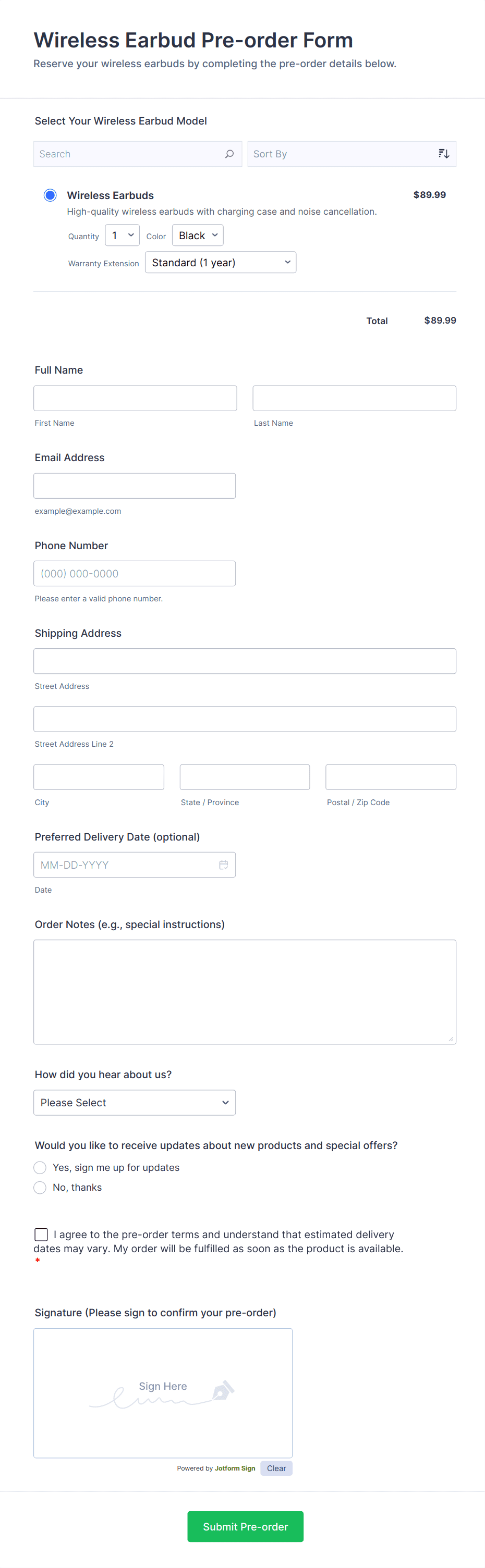Click the Phone Number field
Image resolution: width=485 pixels, height=1568 pixels.
134,573
